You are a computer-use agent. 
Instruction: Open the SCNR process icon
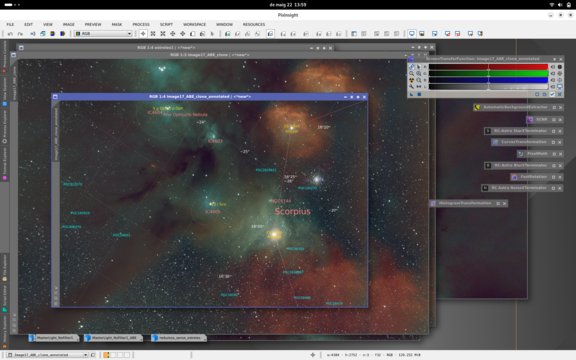point(530,120)
